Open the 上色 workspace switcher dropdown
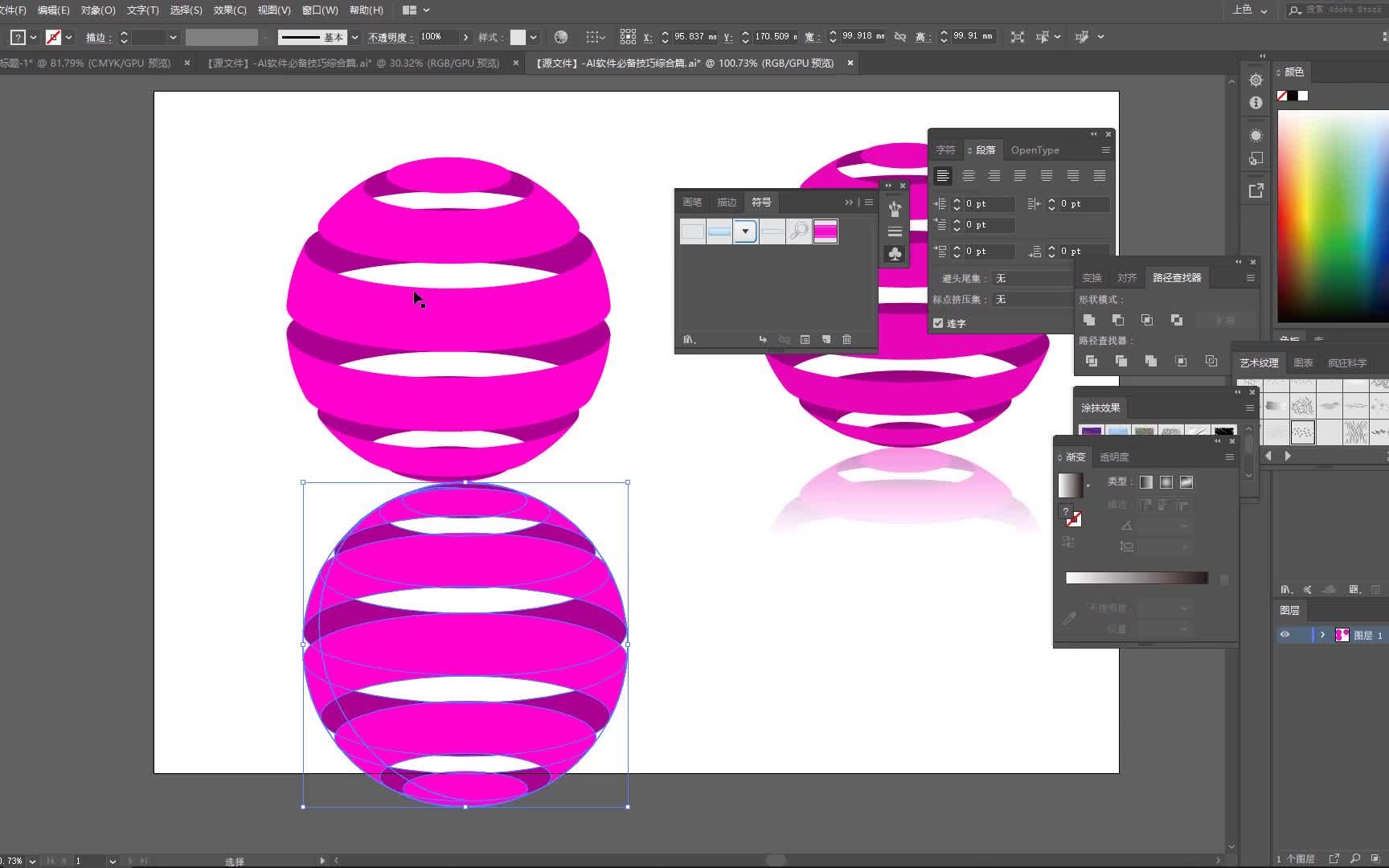 (1250, 10)
